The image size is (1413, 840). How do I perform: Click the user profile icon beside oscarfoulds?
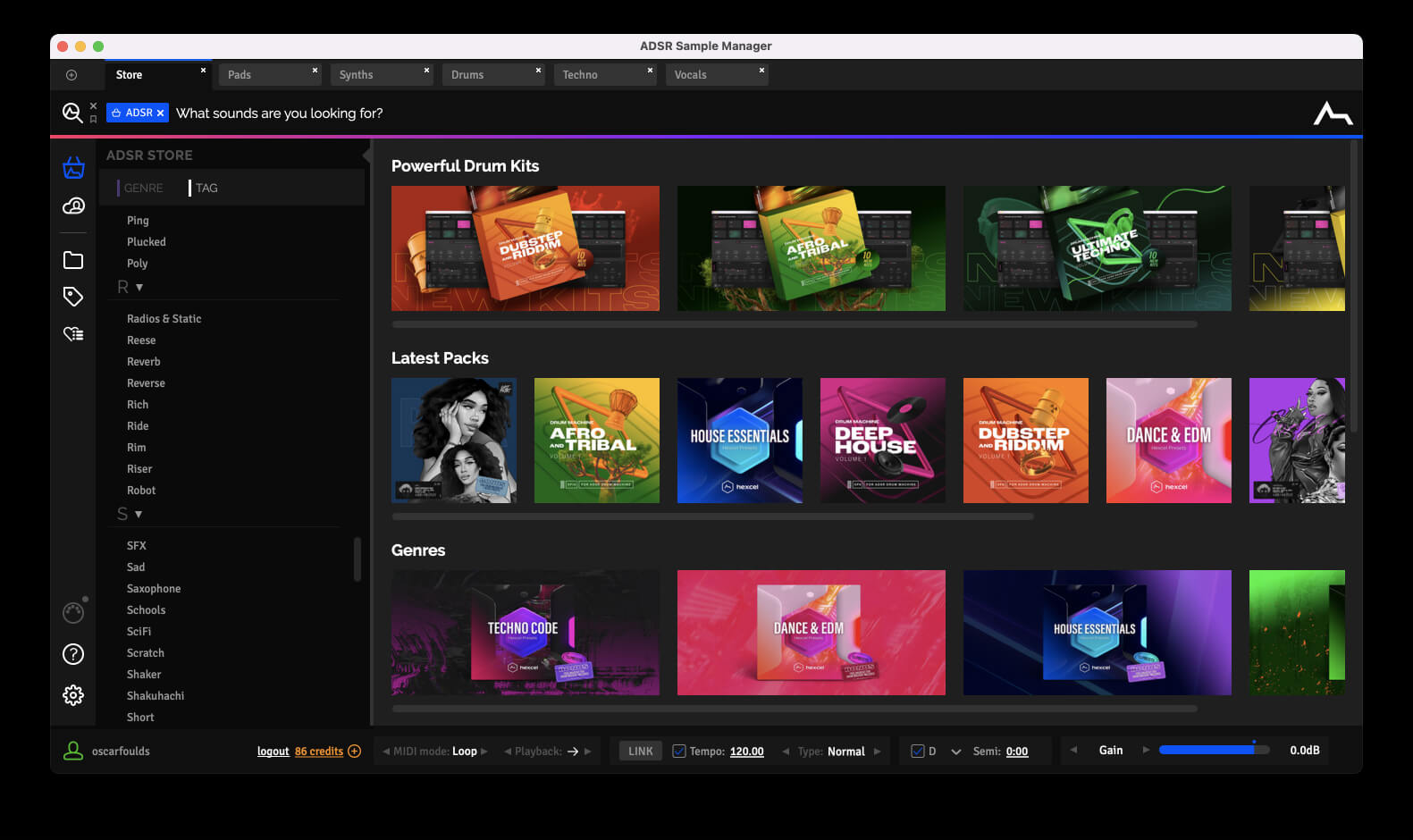(x=72, y=751)
